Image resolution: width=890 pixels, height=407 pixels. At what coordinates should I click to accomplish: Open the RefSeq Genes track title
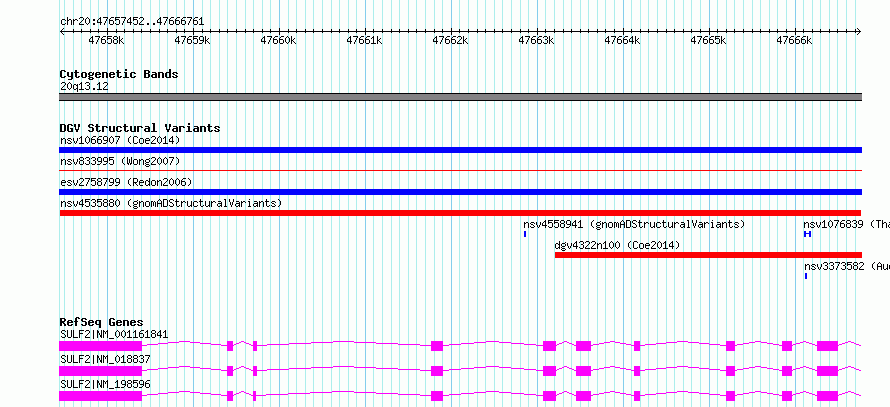102,322
